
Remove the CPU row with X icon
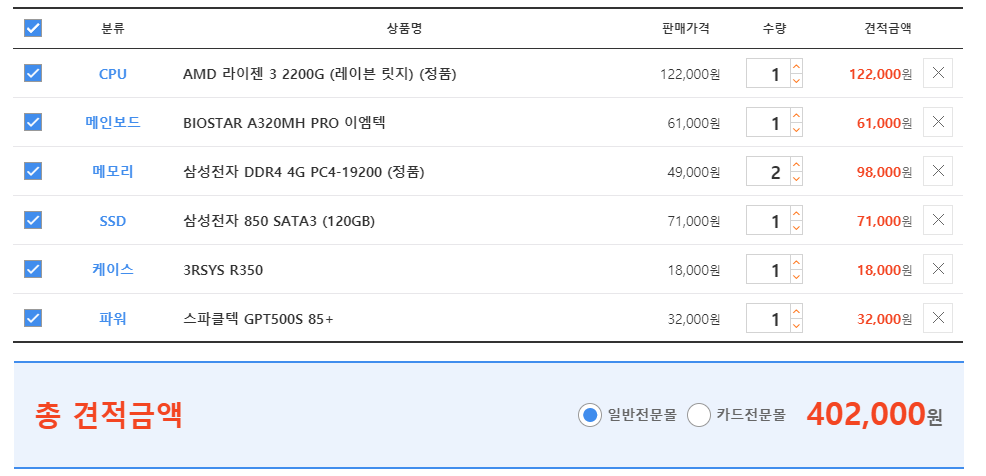(938, 73)
